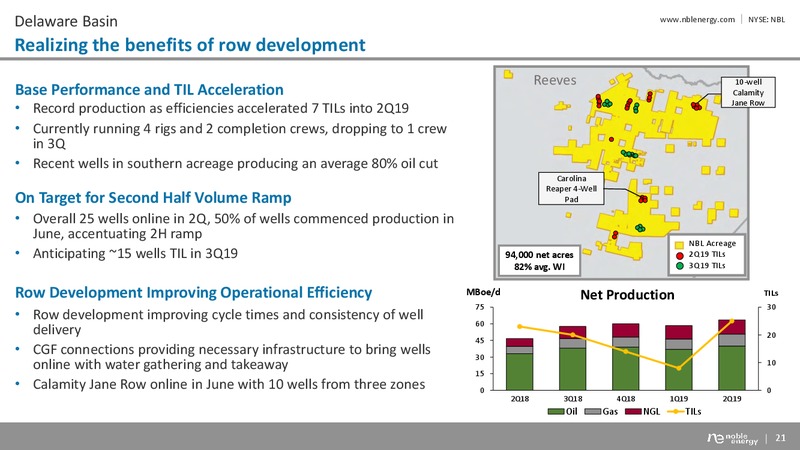
Task: Click the red 2Q19 TILs legend marker
Action: click(680, 255)
